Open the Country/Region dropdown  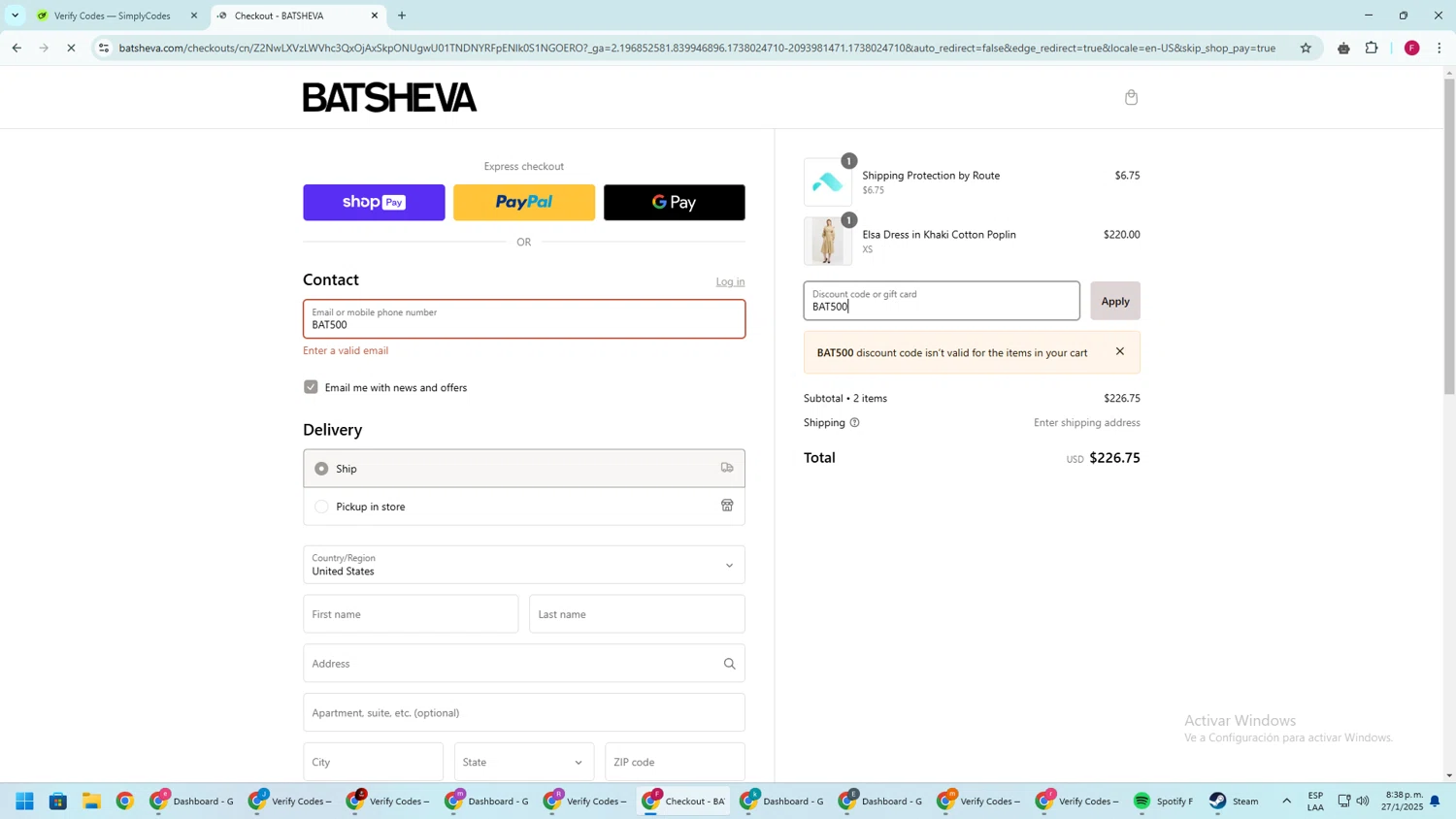click(524, 565)
